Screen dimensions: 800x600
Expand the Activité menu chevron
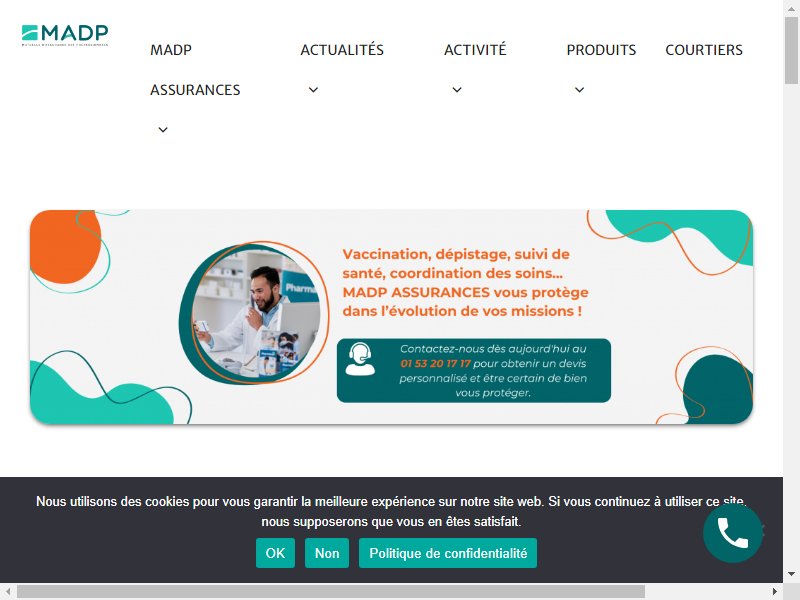tap(457, 90)
